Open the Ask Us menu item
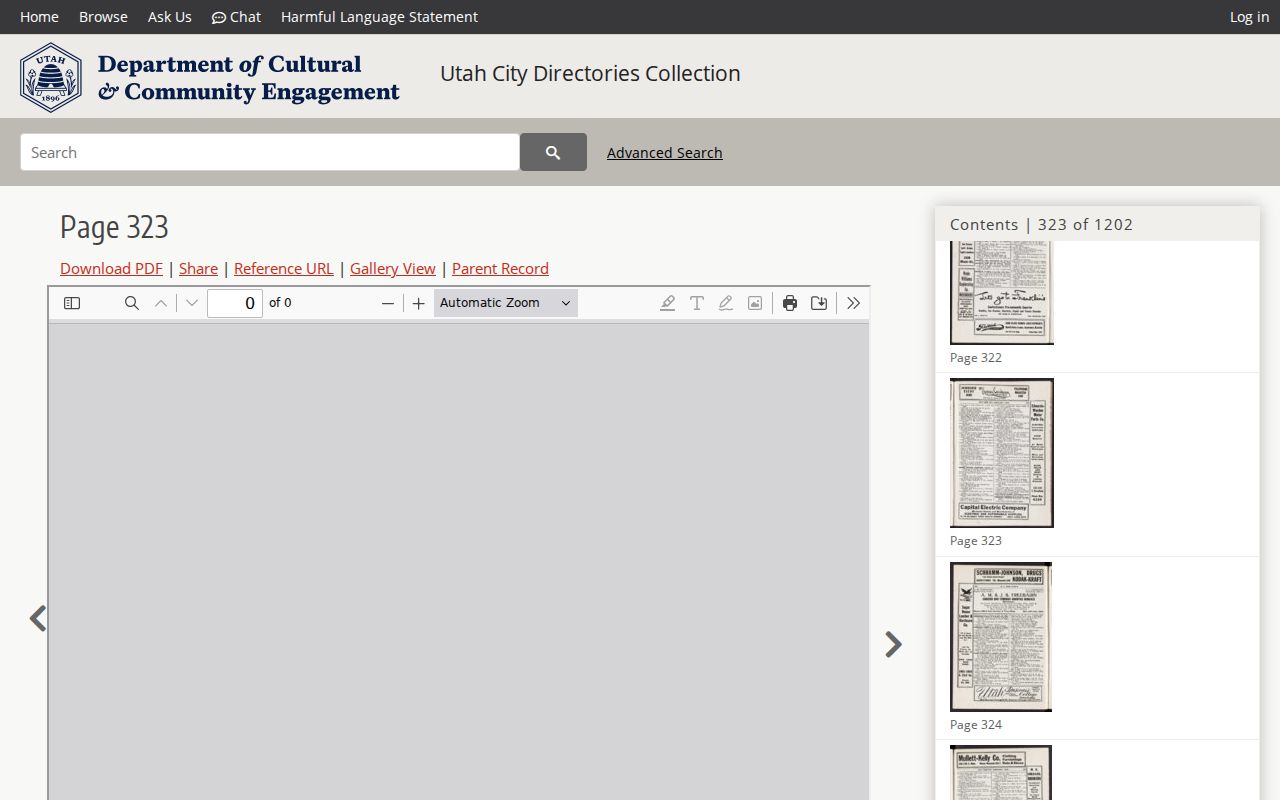Viewport: 1280px width, 800px height. pos(170,17)
